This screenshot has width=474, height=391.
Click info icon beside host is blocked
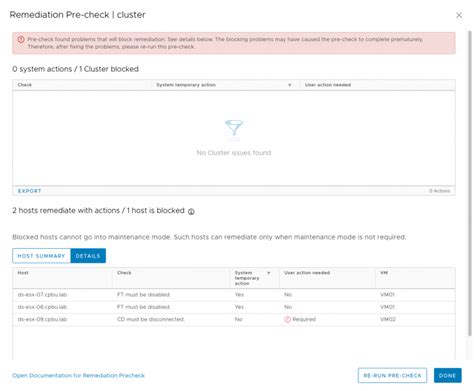coord(191,211)
